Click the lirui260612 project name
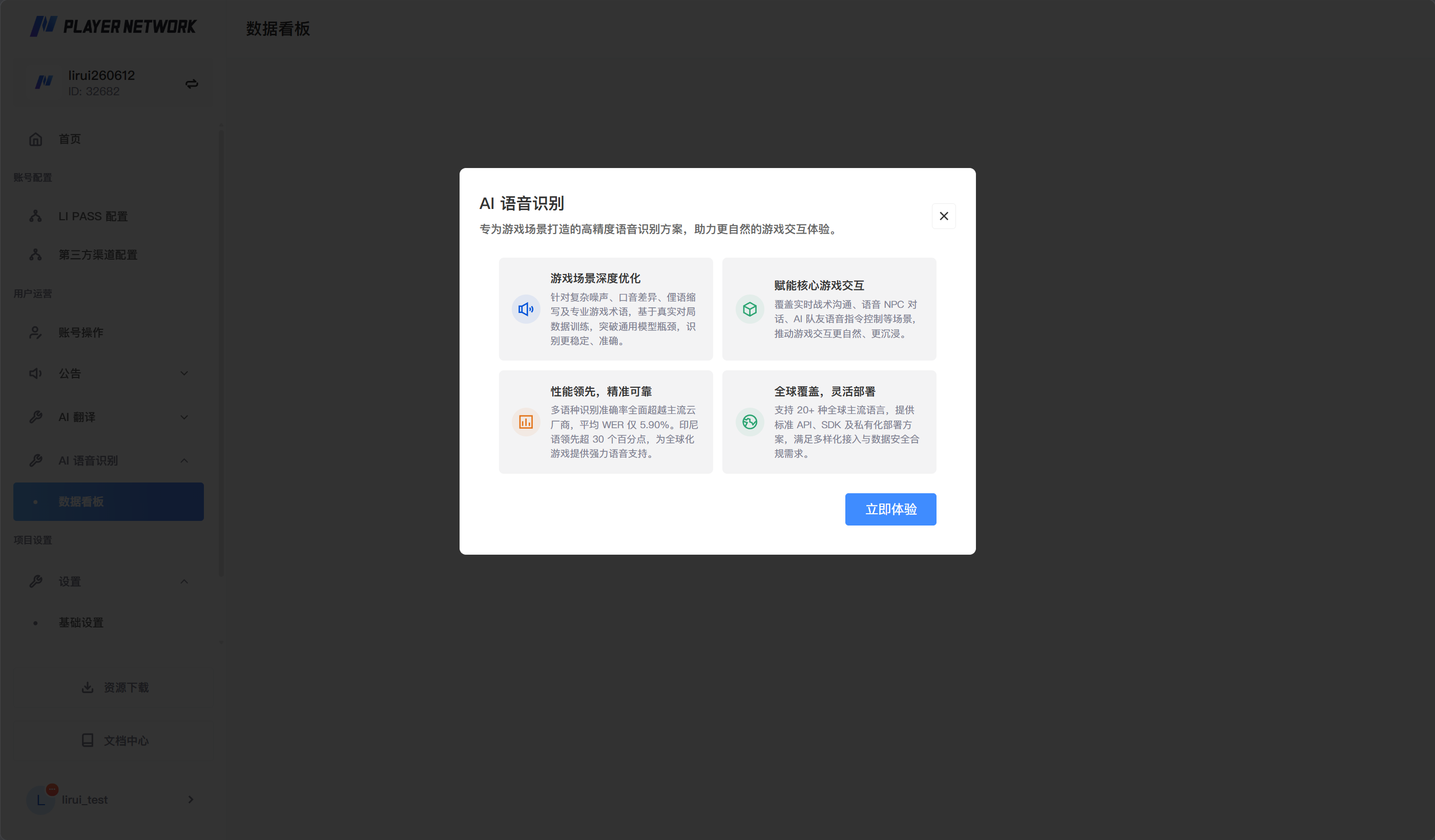Viewport: 1435px width, 840px height. 101,75
